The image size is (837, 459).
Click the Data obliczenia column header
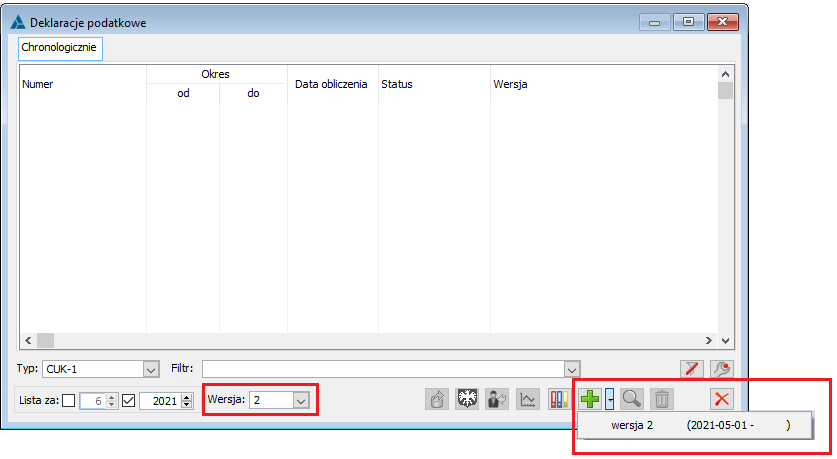tap(331, 84)
